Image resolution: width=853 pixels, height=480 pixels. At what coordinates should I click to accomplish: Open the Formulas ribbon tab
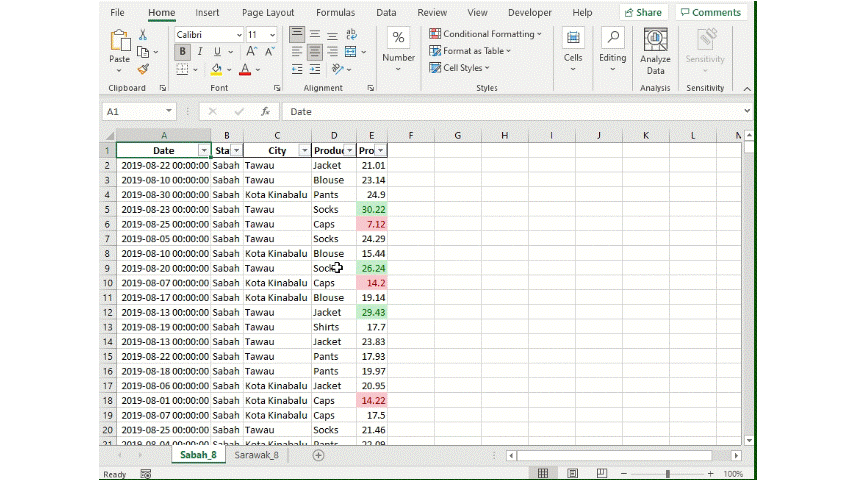pos(335,13)
